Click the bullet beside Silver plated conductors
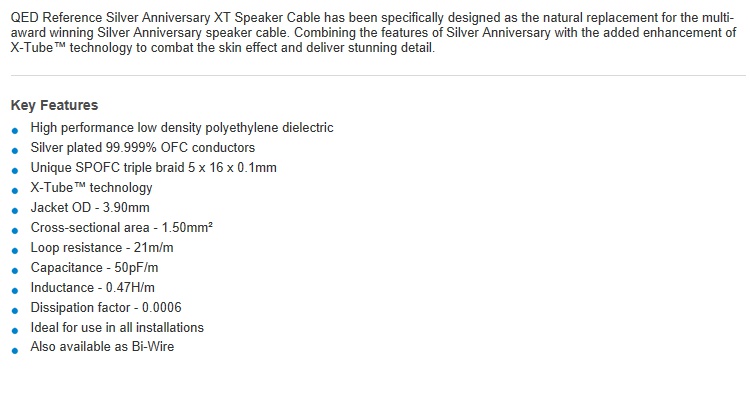This screenshot has width=750, height=393. click(x=15, y=151)
